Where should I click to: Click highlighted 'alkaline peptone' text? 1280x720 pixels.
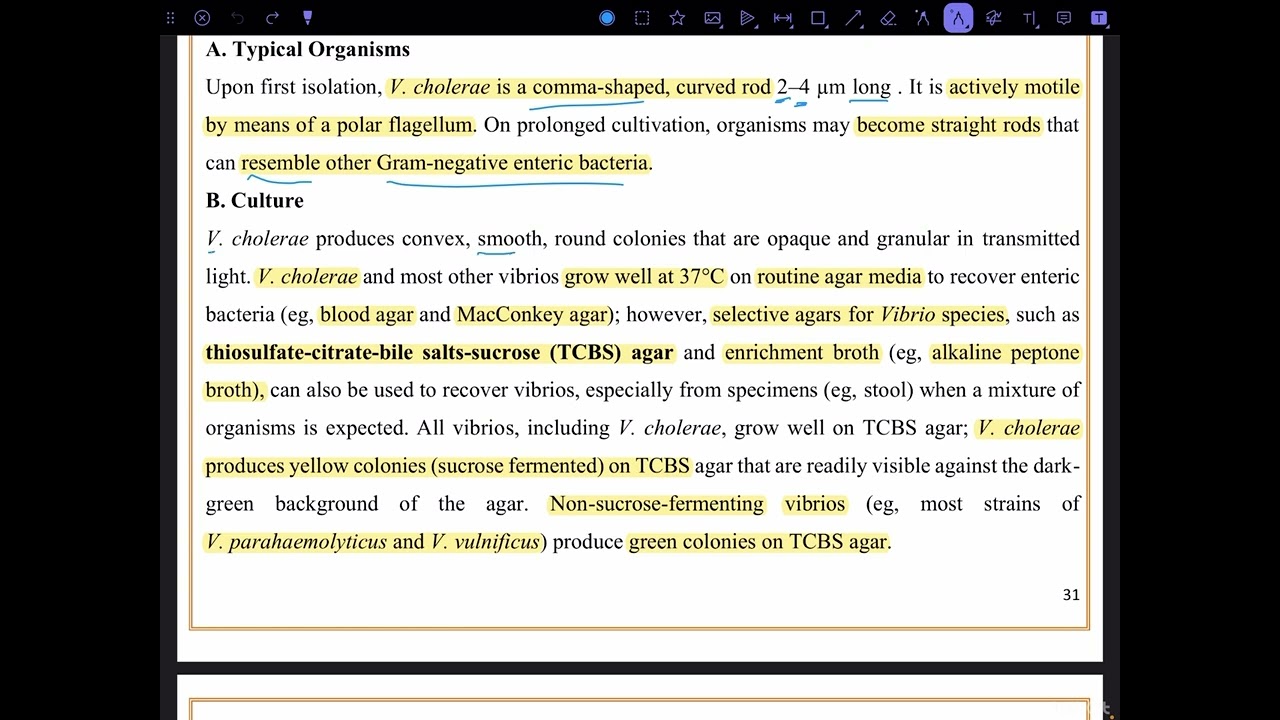[x=1005, y=352]
